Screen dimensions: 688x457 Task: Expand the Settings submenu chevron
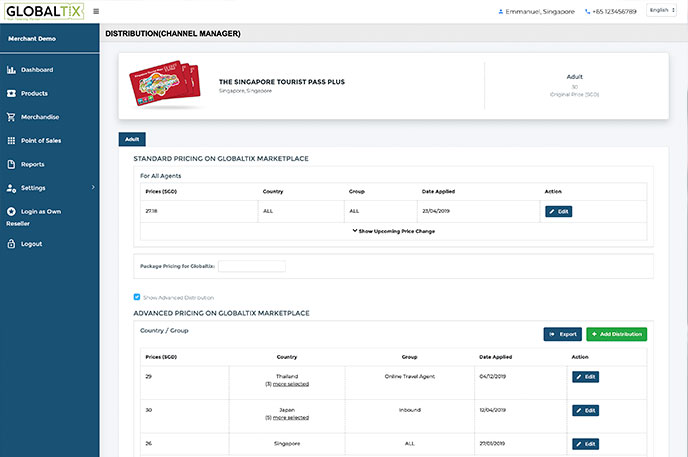93,187
